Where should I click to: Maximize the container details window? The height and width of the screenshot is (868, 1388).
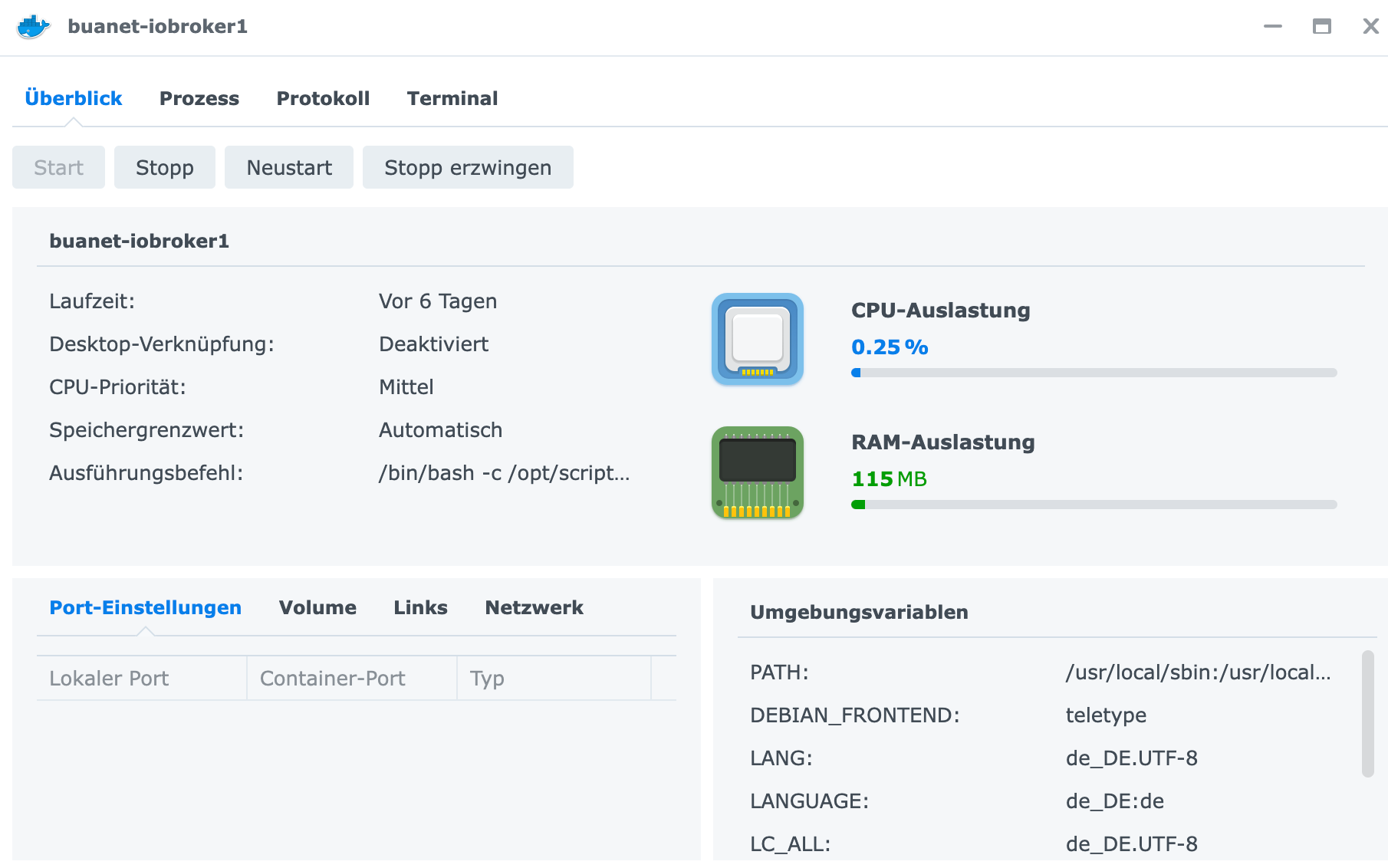[1321, 27]
